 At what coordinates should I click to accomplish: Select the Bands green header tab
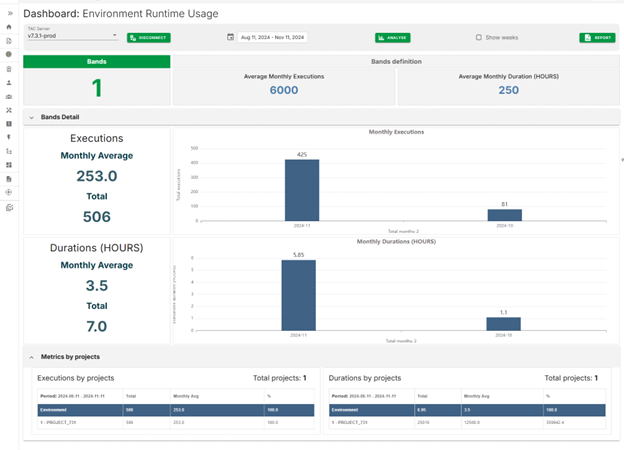(96, 61)
